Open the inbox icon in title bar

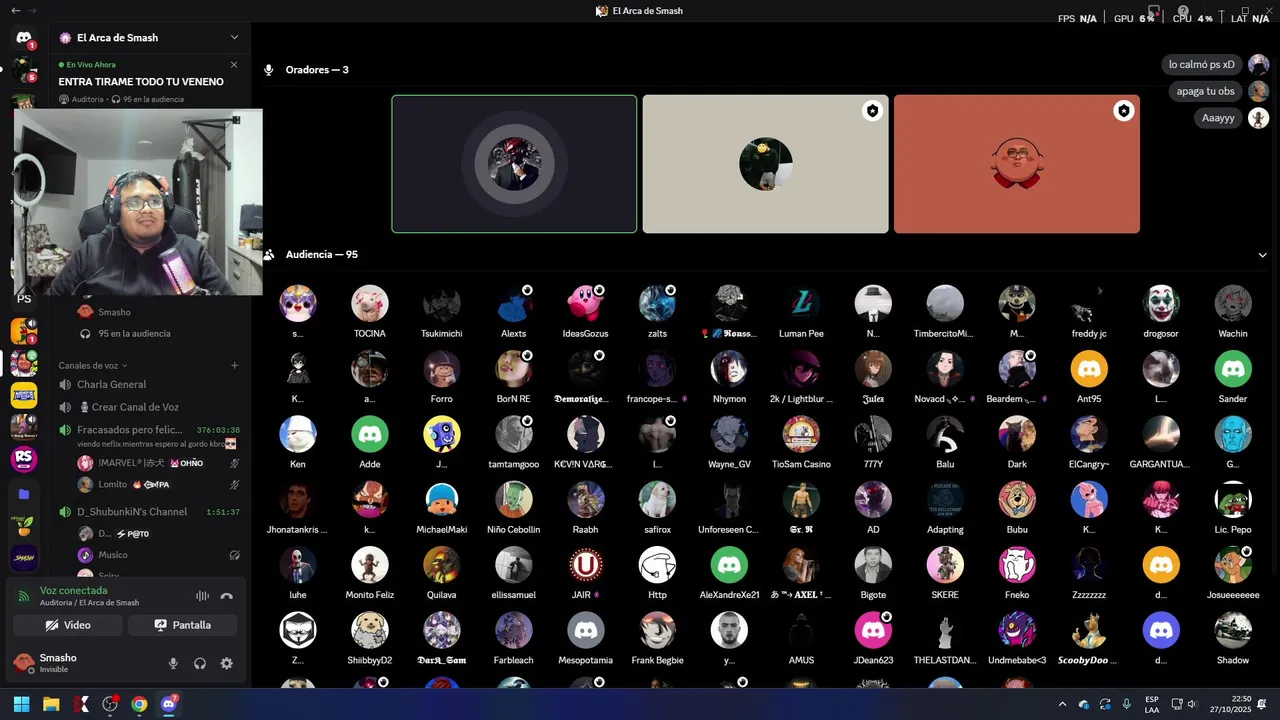click(1153, 11)
